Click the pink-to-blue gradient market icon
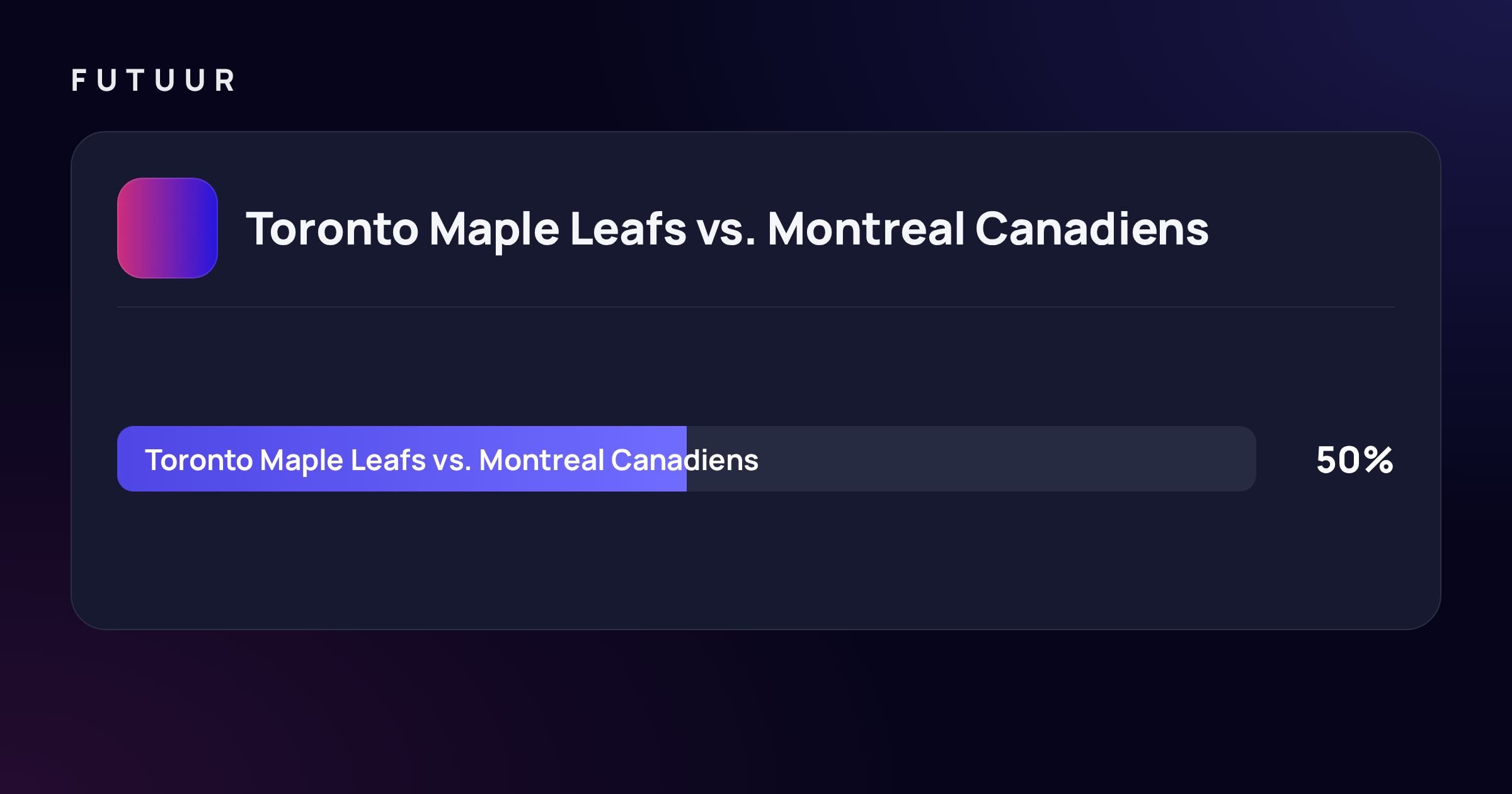The width and height of the screenshot is (1512, 794). coord(168,228)
